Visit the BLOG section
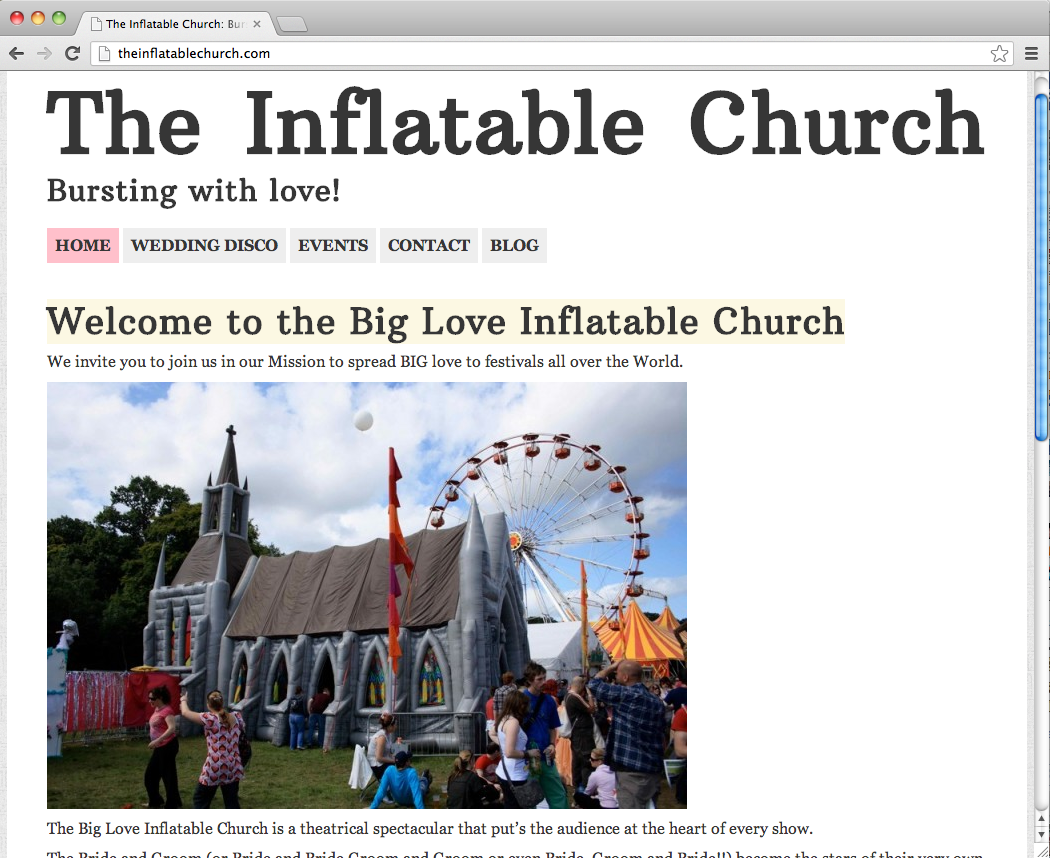This screenshot has height=858, width=1050. (x=514, y=246)
